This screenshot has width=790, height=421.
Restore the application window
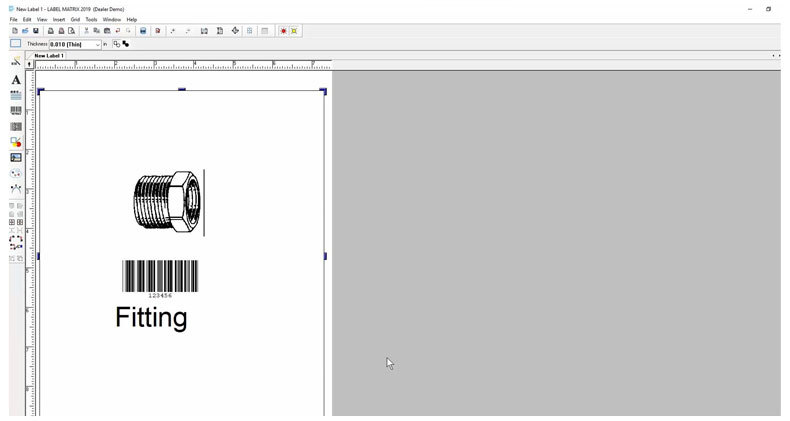pyautogui.click(x=768, y=9)
